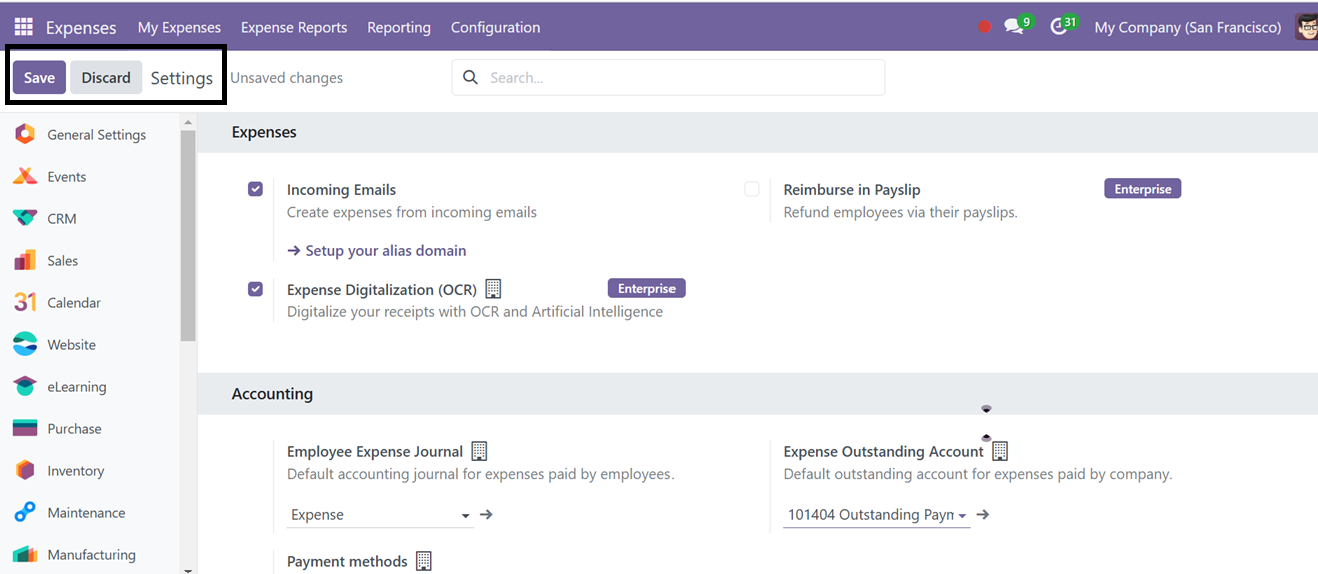Click company icon beside Employee Expense Journal

479,451
